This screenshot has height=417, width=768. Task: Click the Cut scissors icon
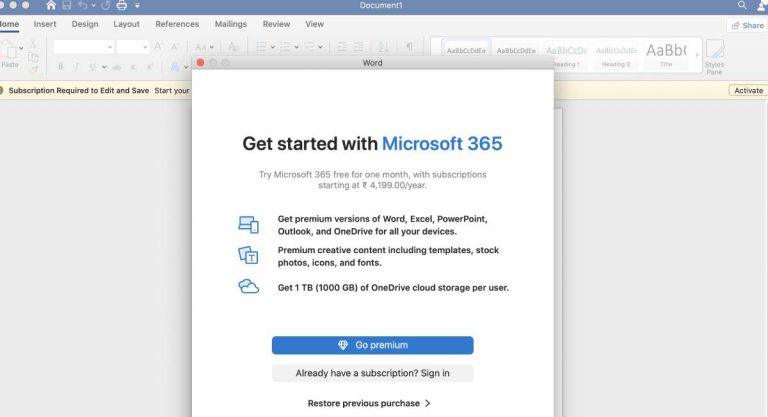33,44
